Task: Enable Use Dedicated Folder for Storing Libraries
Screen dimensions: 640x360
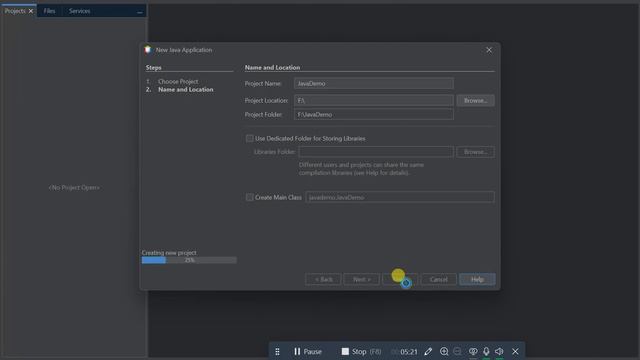Action: click(x=249, y=138)
